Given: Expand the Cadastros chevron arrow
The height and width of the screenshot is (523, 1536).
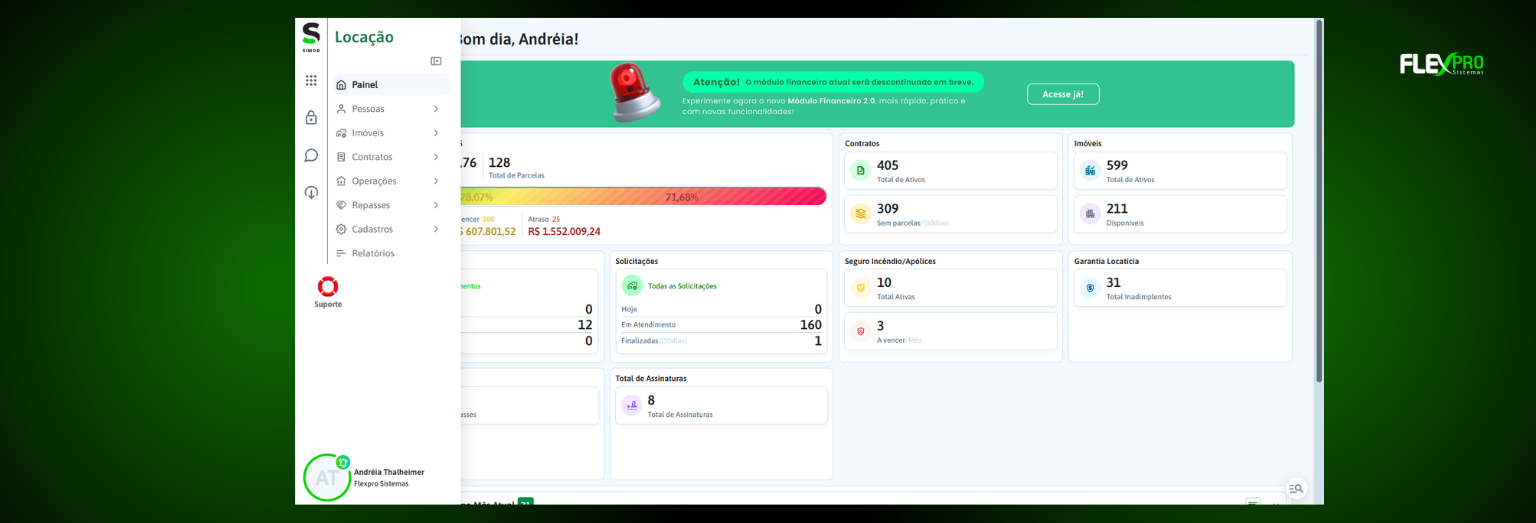Looking at the screenshot, I should click(x=436, y=229).
